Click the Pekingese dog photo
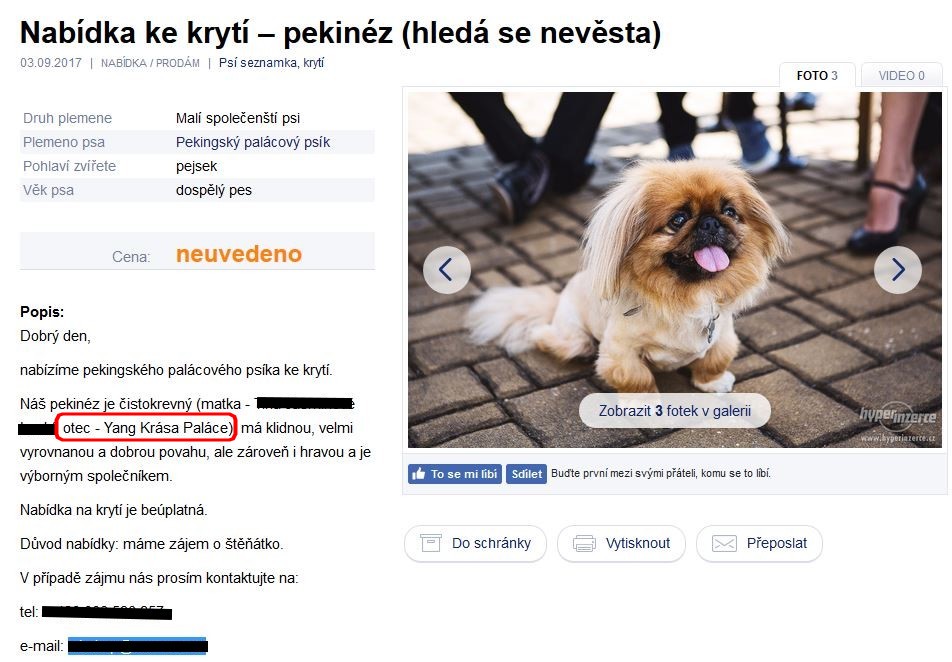The height and width of the screenshot is (662, 952). (x=675, y=270)
